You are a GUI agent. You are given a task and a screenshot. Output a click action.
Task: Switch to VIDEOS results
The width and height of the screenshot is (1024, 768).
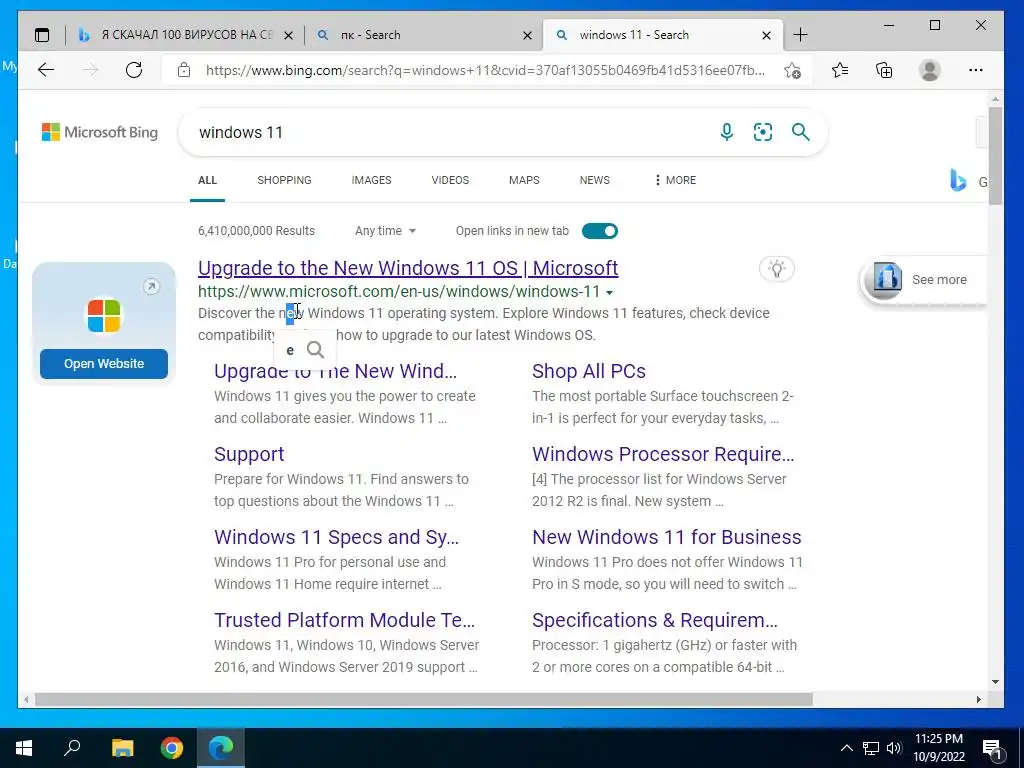point(450,180)
